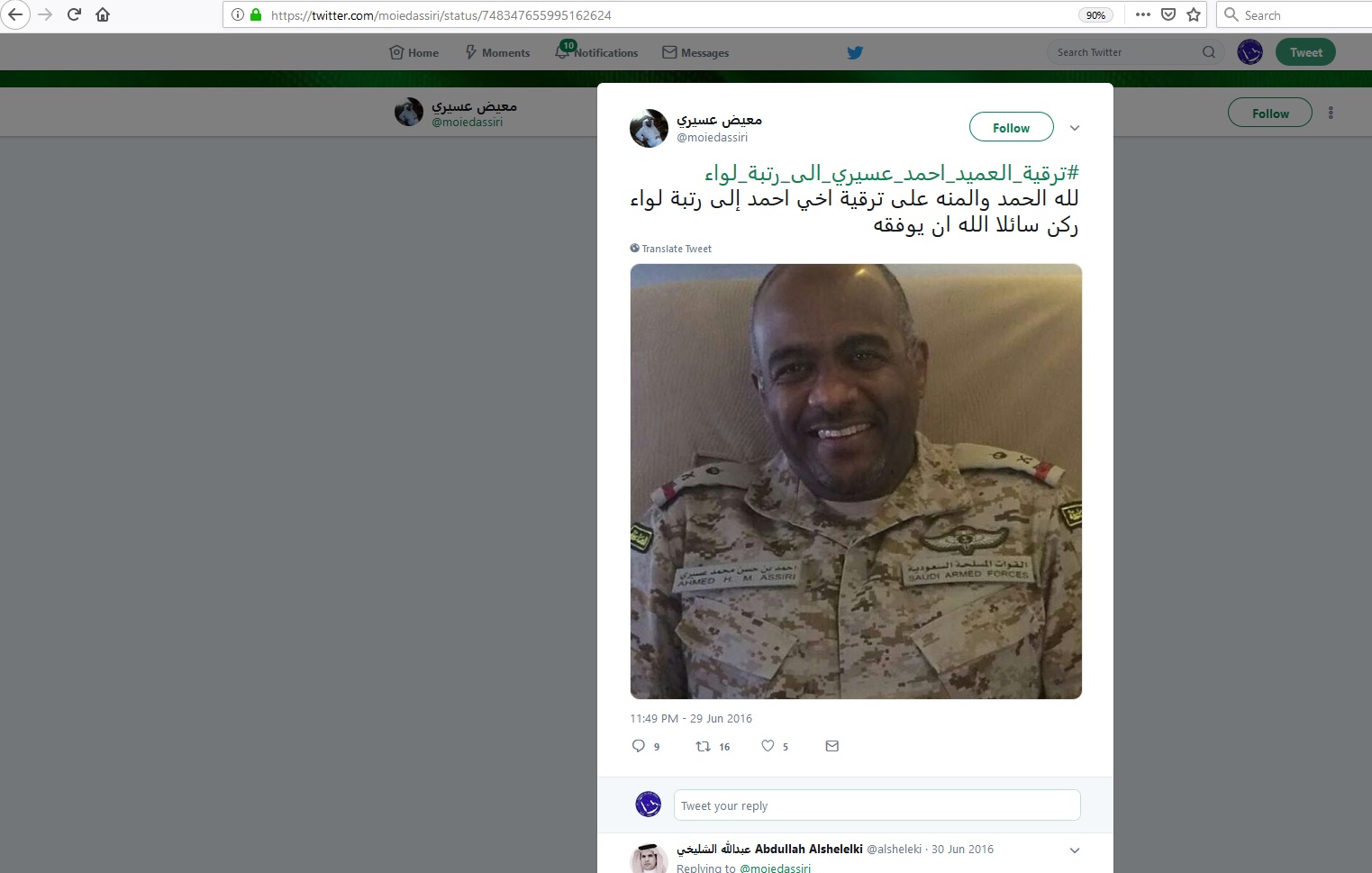Open the attached photo in the tweet
The image size is (1372, 873).
[856, 481]
